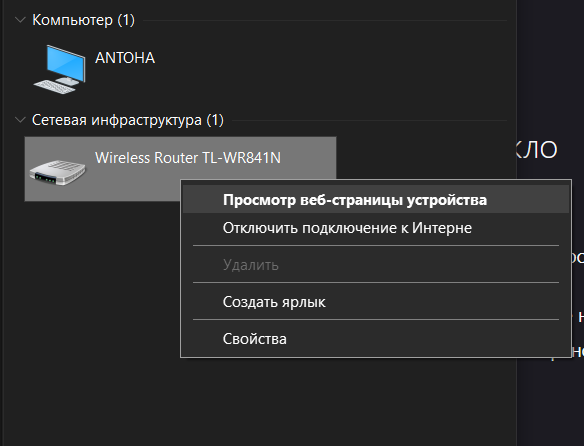Select the Wireless Router TL-WR841N label
This screenshot has width=584, height=446.
188,158
